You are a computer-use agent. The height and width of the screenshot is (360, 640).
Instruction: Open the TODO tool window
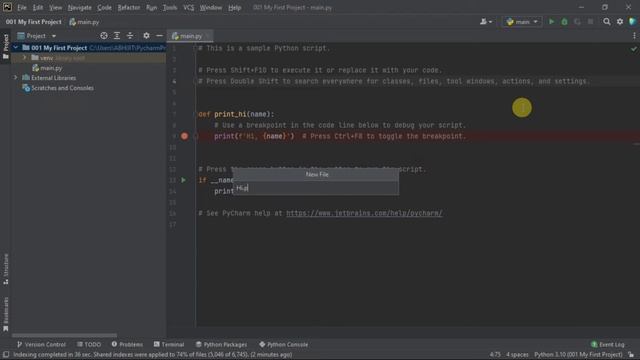(89, 344)
